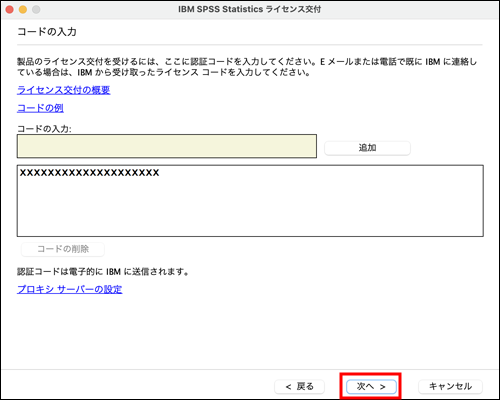Focus the yellow code entry field
This screenshot has height=400, width=500.
point(167,146)
